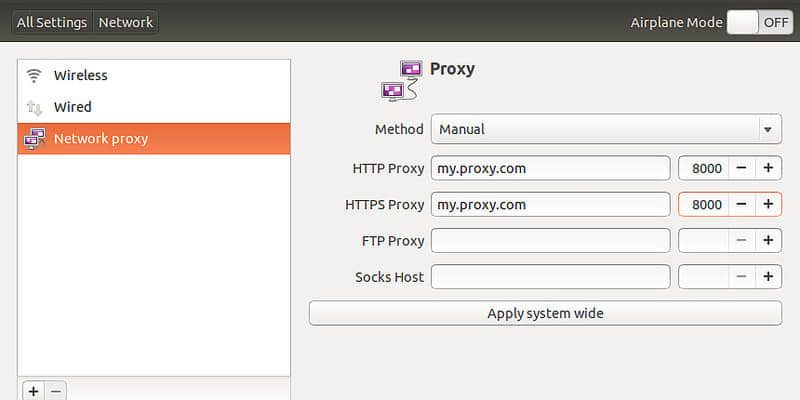Go back to All Settings
This screenshot has width=800, height=400.
pos(52,22)
